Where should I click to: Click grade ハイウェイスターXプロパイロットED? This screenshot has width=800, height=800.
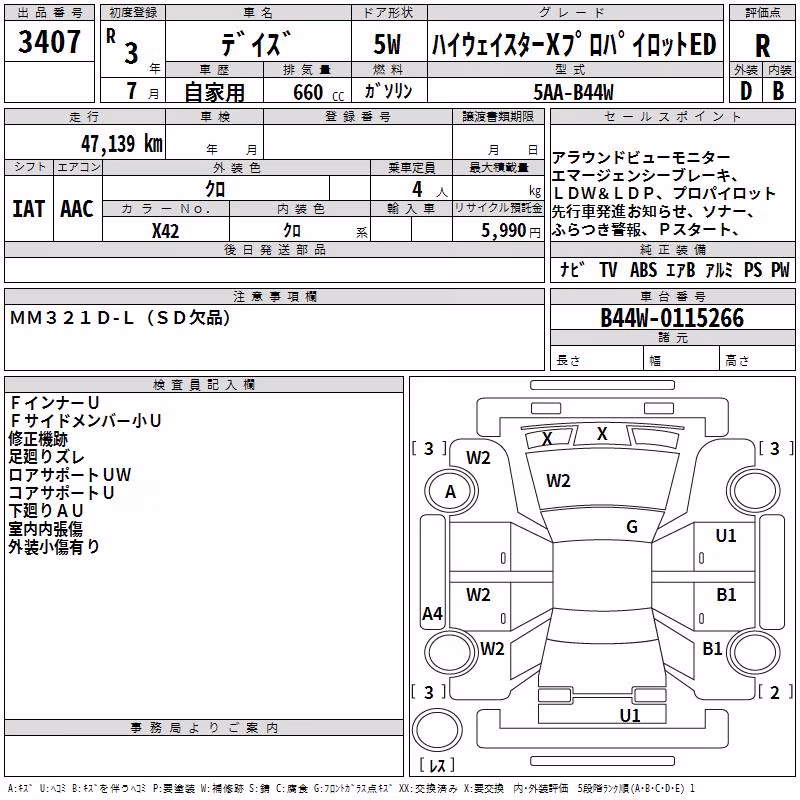coord(574,44)
